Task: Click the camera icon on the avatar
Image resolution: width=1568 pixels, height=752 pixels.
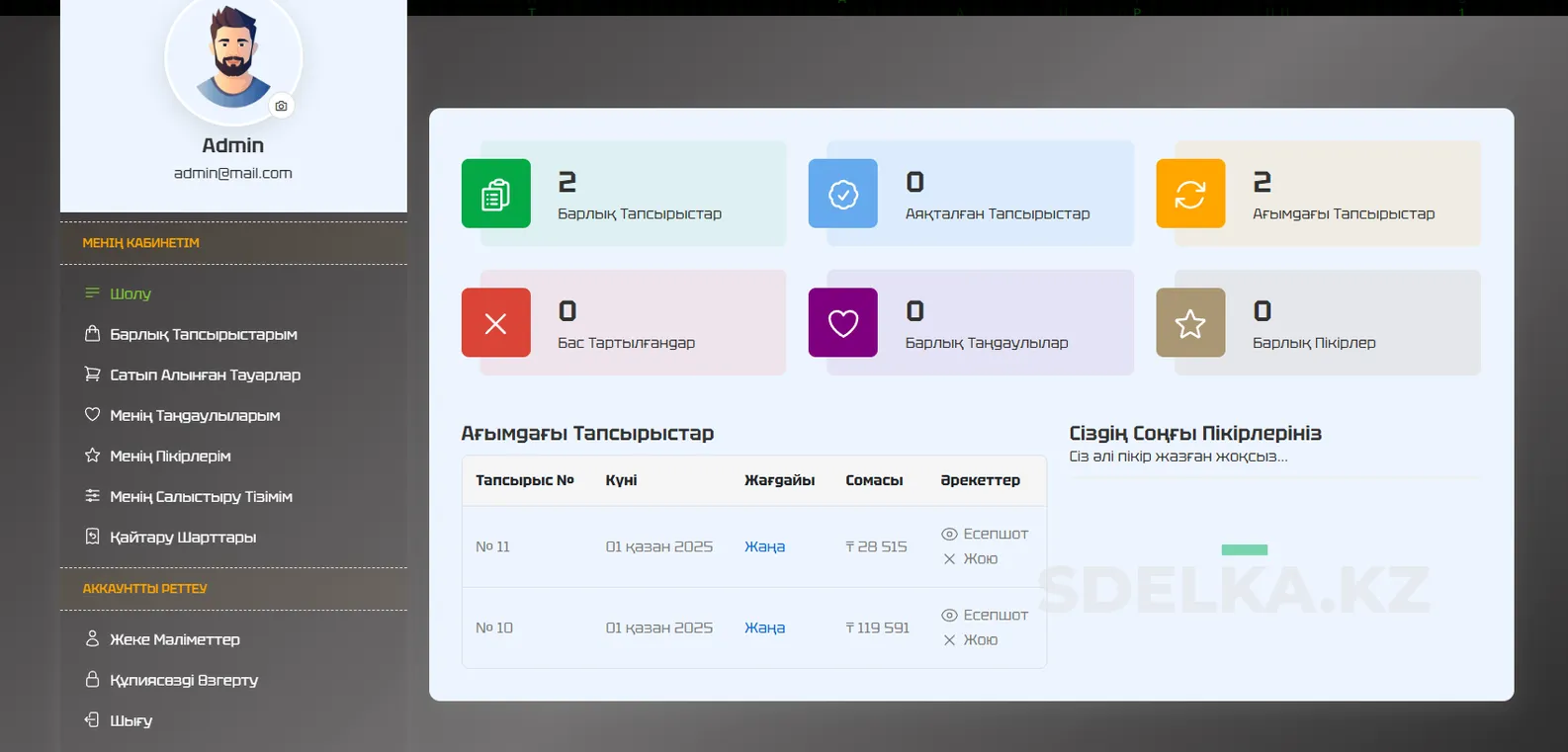Action: [x=282, y=106]
